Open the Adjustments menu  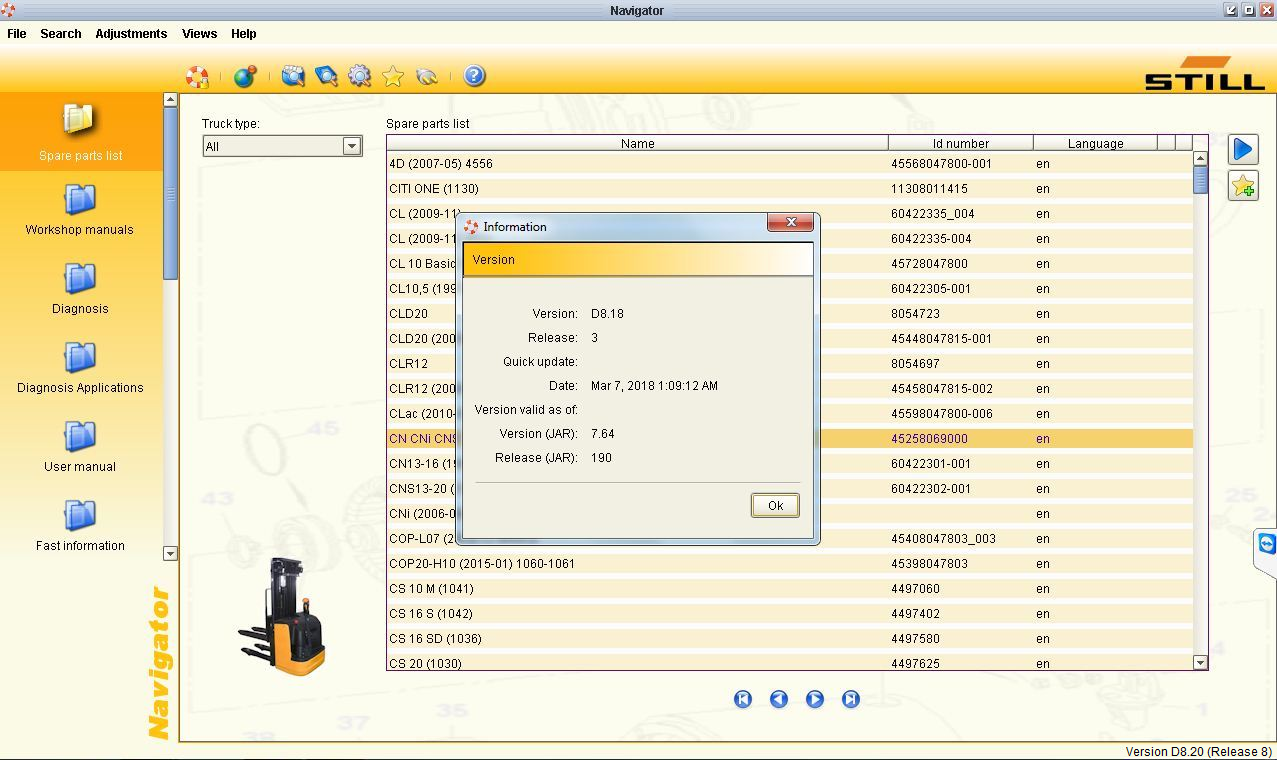coord(131,33)
